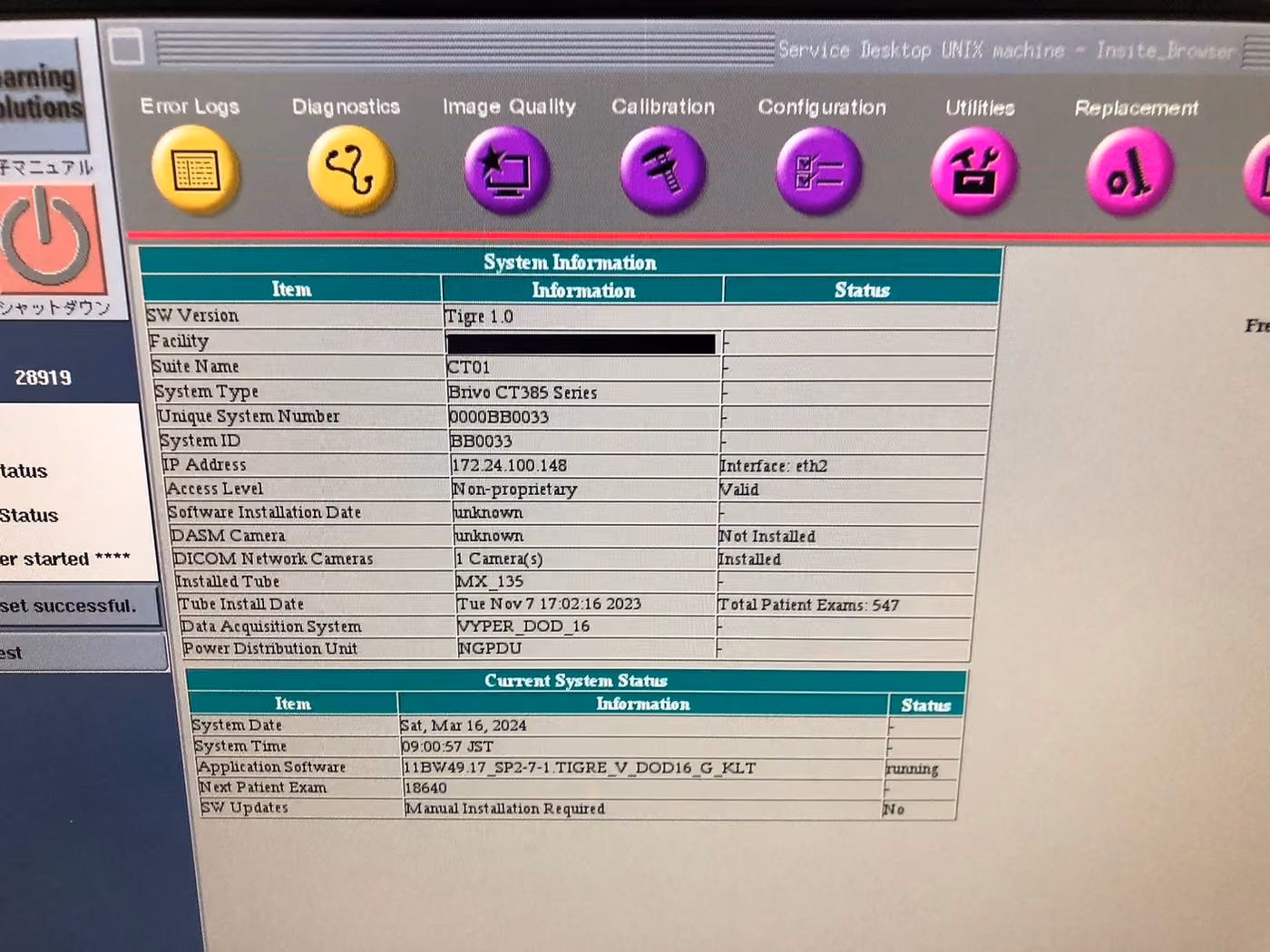Click the Next Patient Exam value '18640'

click(425, 788)
